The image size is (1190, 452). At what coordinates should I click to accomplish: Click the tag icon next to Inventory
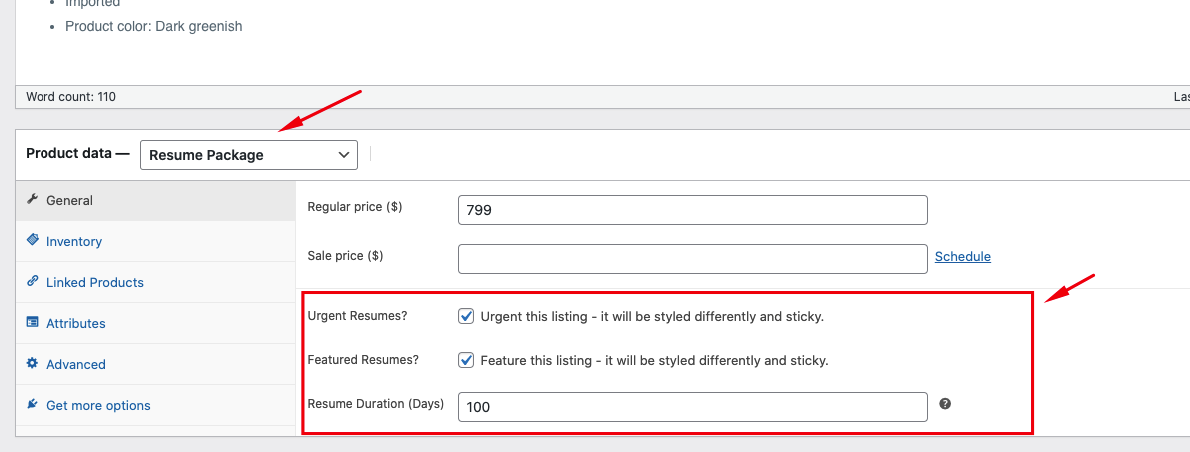tap(32, 241)
